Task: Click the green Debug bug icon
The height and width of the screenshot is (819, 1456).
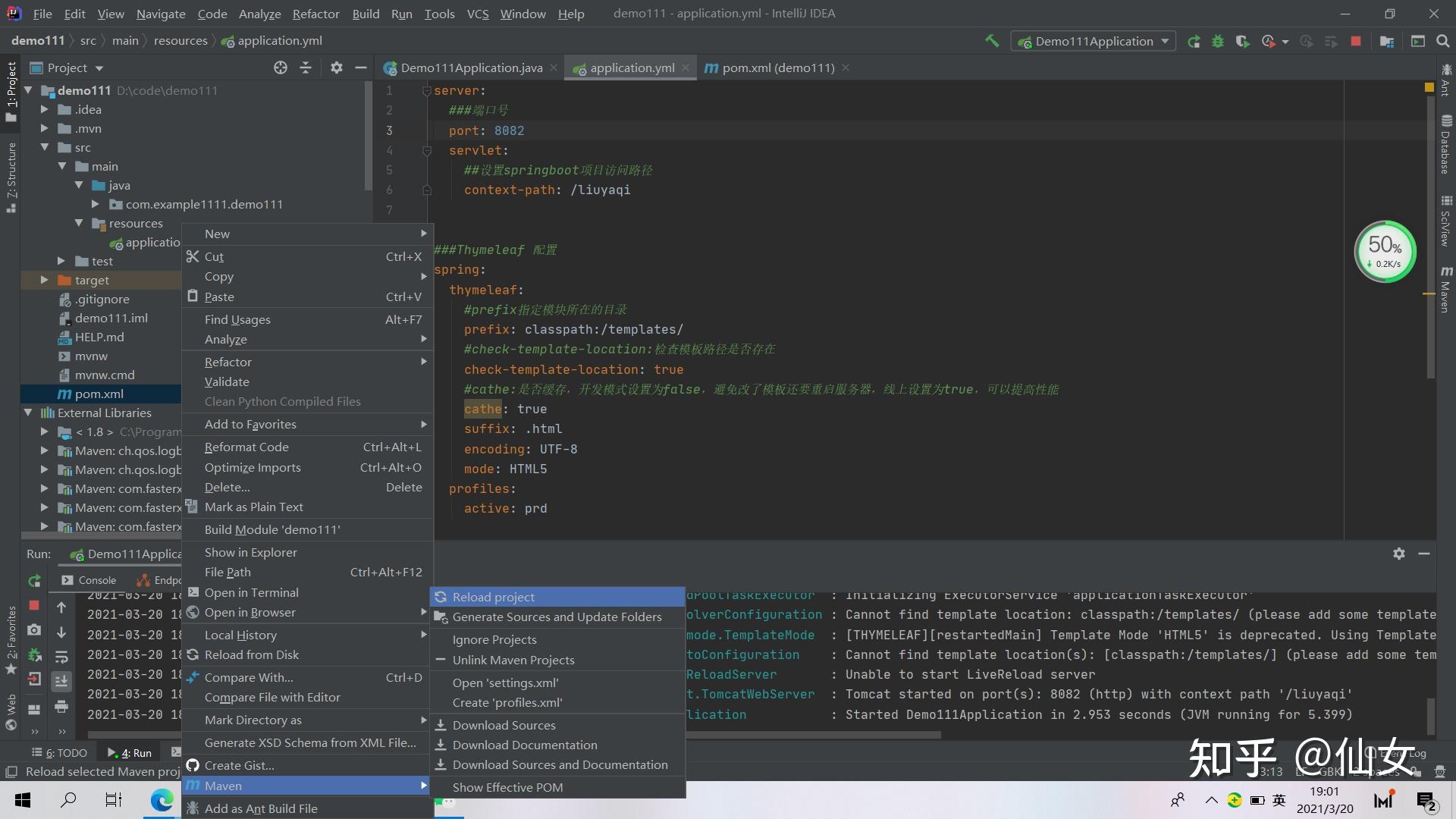Action: coord(1218,41)
